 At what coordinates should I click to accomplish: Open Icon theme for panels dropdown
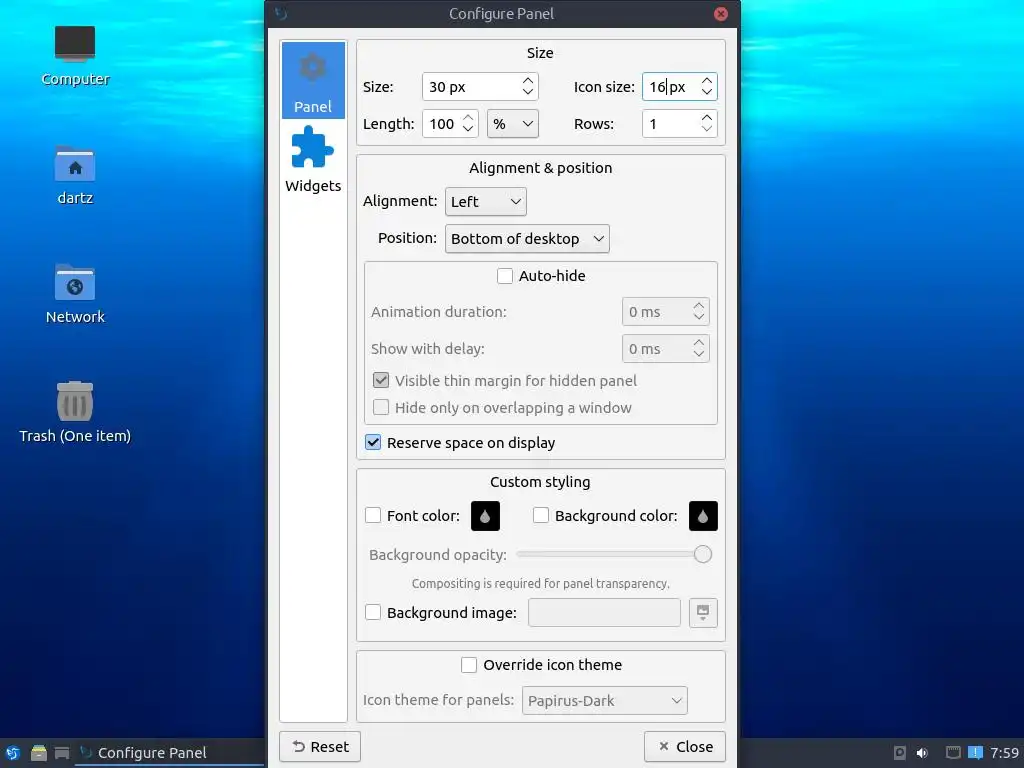[605, 701]
